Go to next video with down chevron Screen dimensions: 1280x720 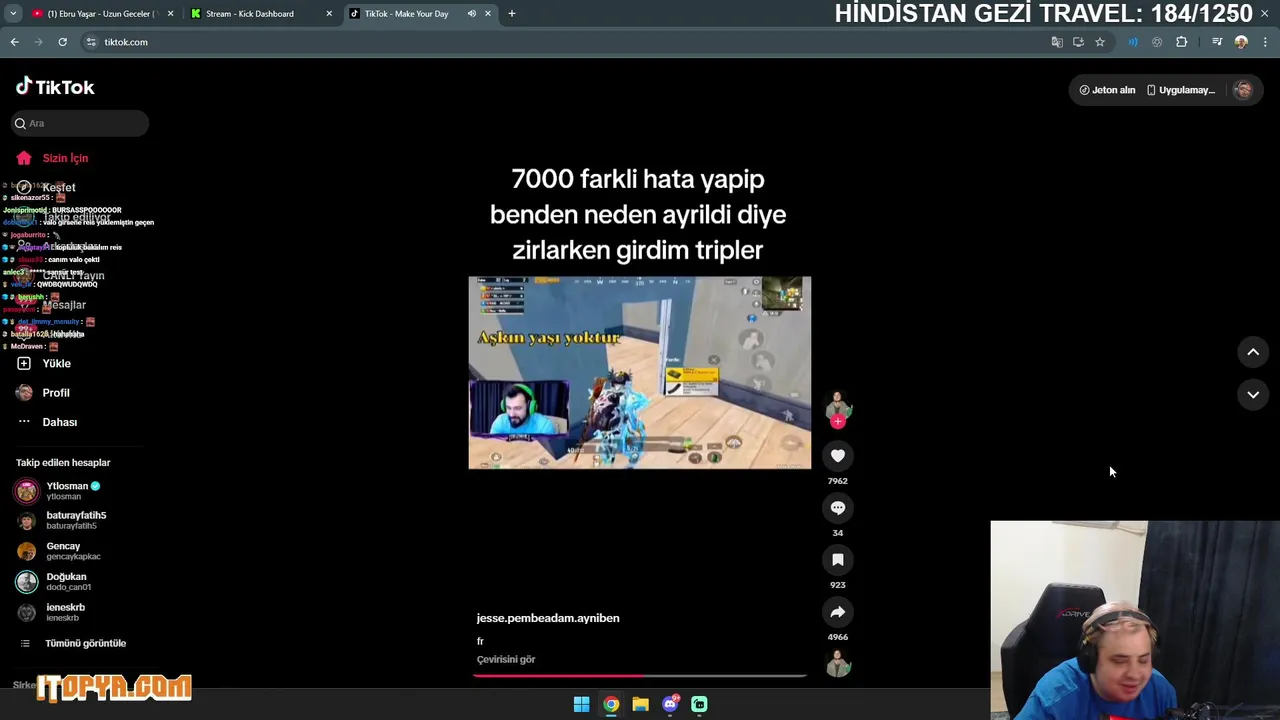(1253, 395)
